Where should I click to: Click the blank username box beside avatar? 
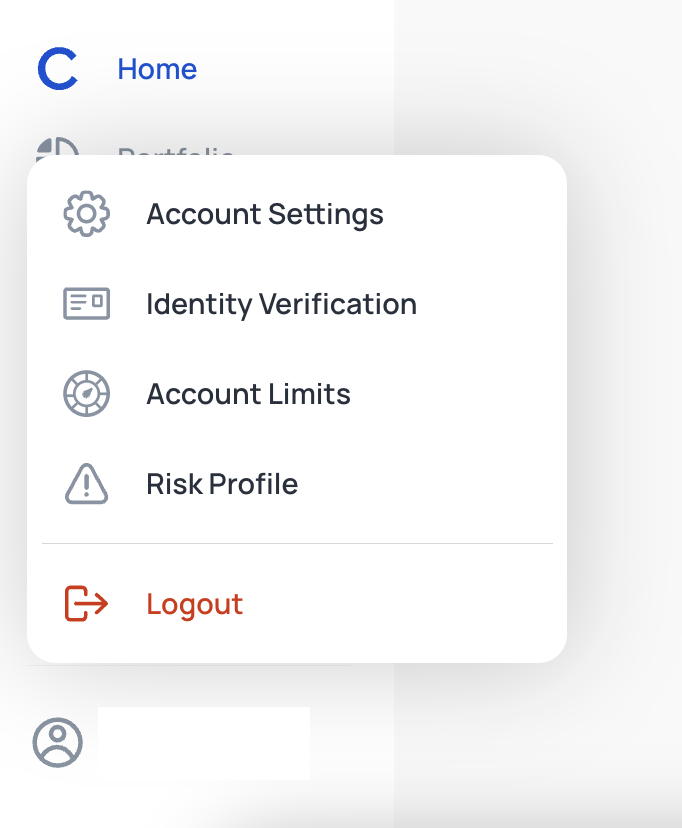[204, 744]
